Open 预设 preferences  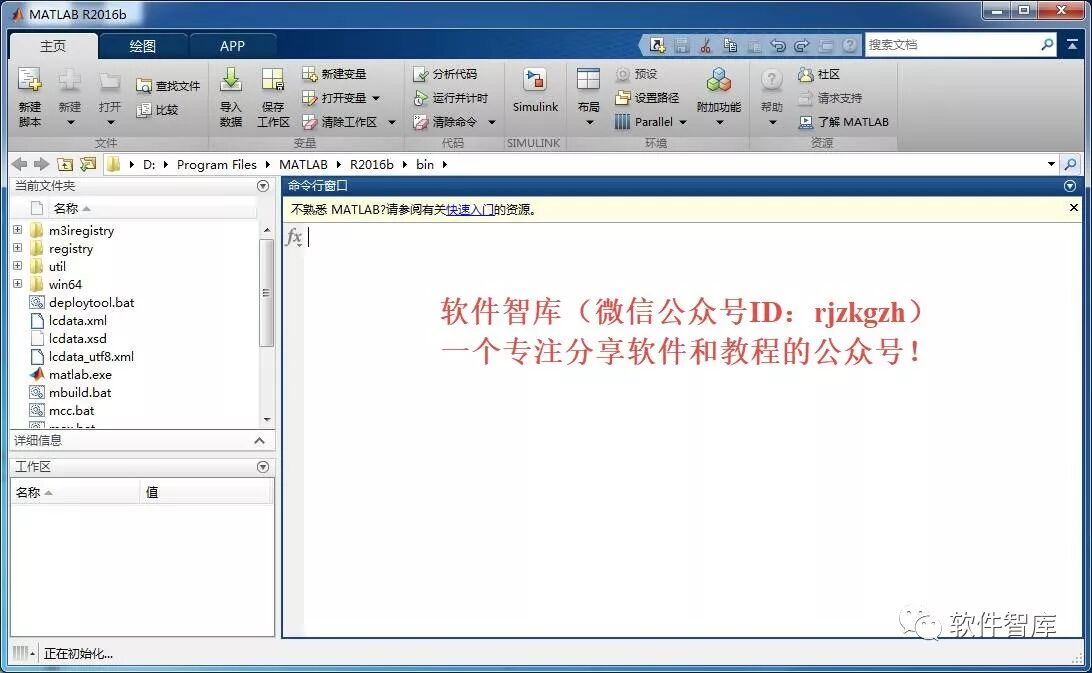[637, 74]
